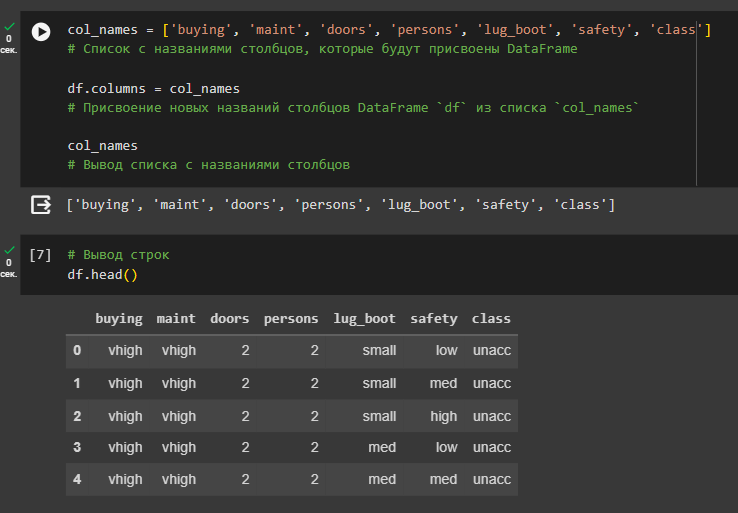This screenshot has width=738, height=513.
Task: Click 'med' safety value in row 1
Action: [443, 383]
